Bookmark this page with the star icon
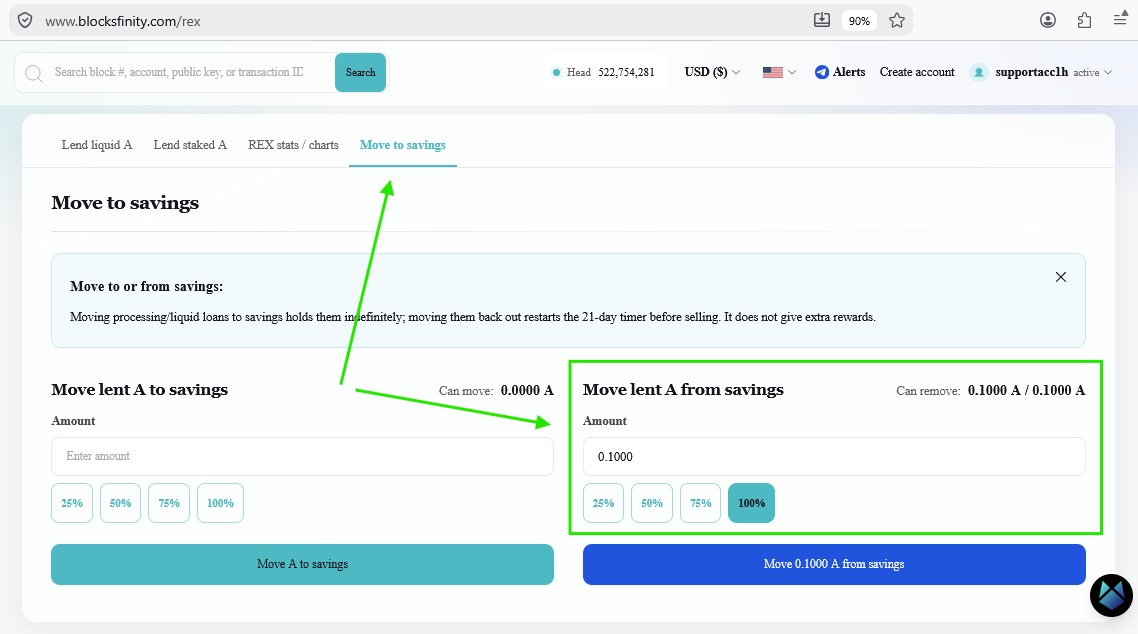Screen dimensions: 1138x634 tap(897, 20)
